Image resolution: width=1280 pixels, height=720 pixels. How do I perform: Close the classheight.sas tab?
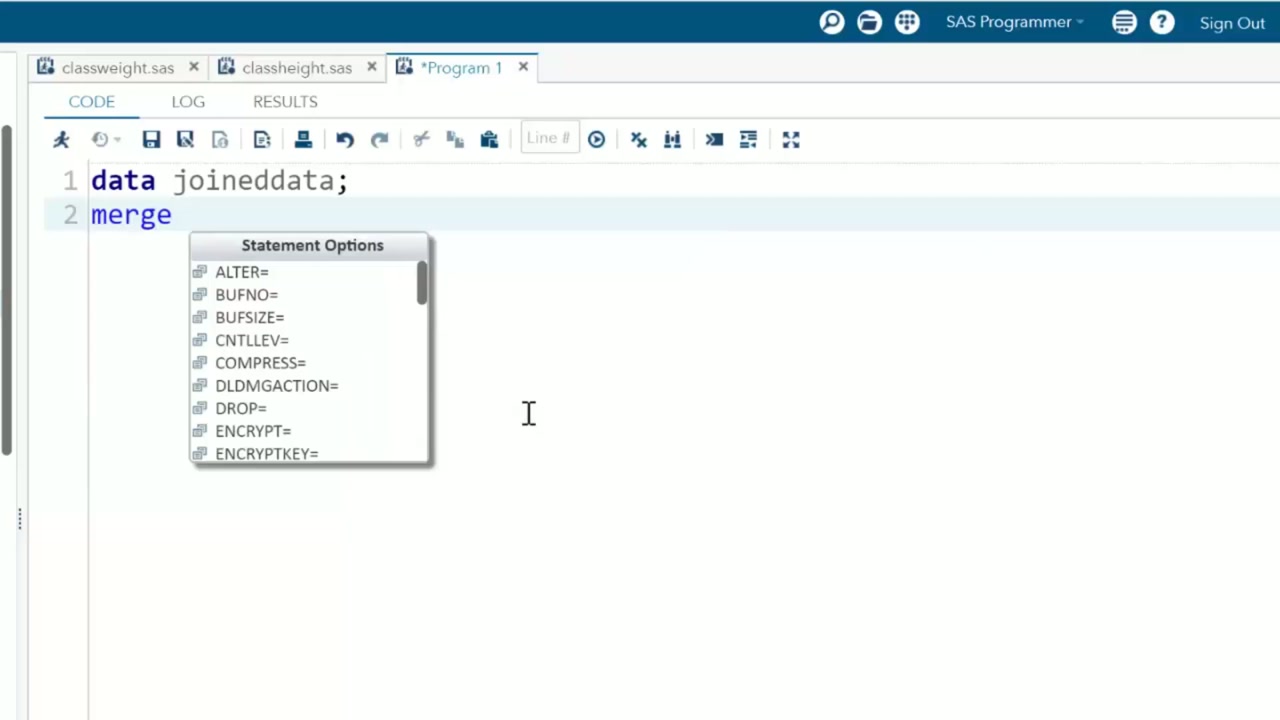[371, 67]
